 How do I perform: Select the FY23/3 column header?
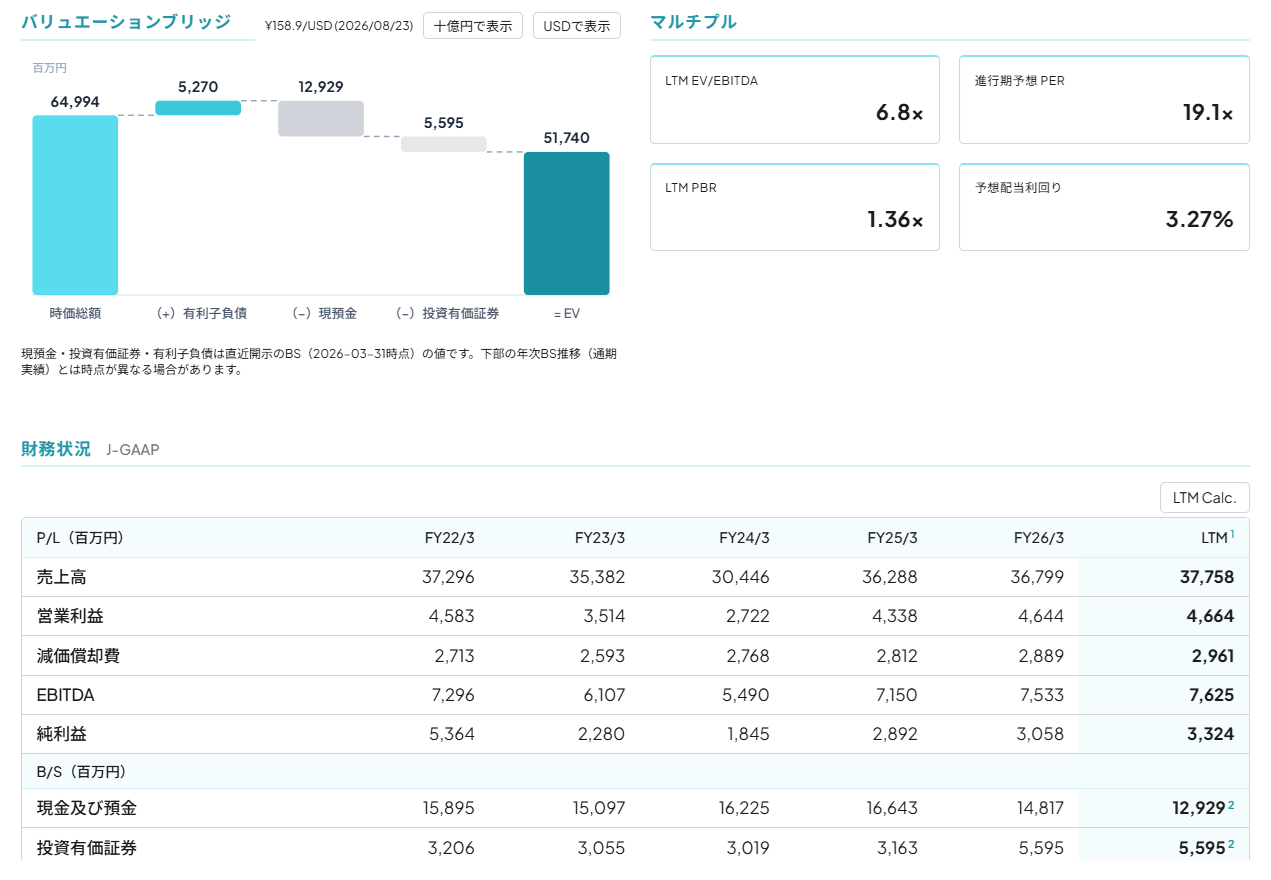(600, 538)
